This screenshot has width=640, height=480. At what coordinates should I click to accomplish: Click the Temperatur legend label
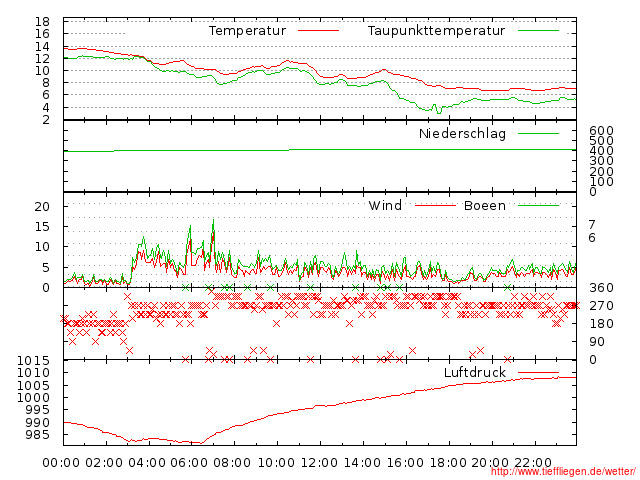pyautogui.click(x=247, y=31)
